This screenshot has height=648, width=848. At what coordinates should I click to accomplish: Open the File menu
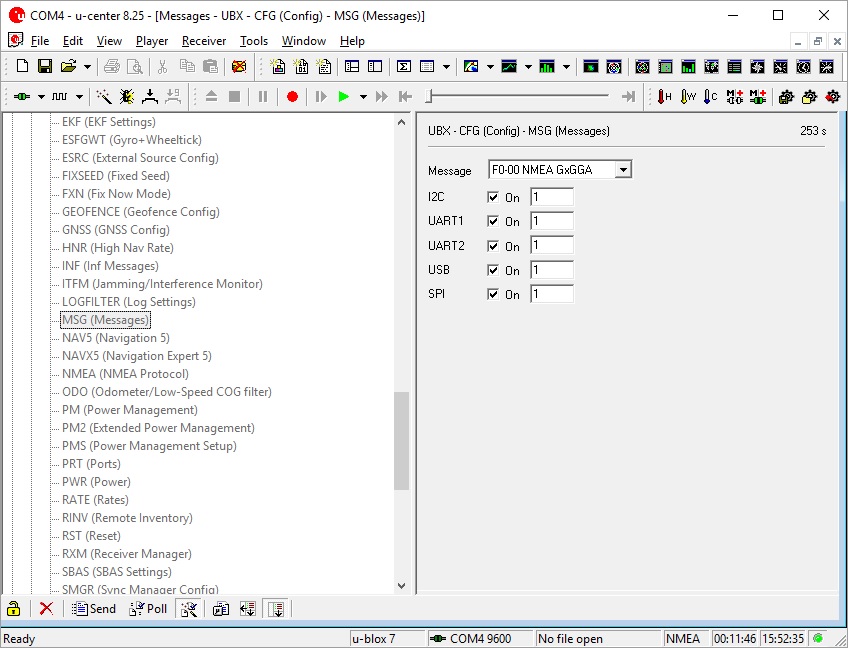pyautogui.click(x=40, y=41)
